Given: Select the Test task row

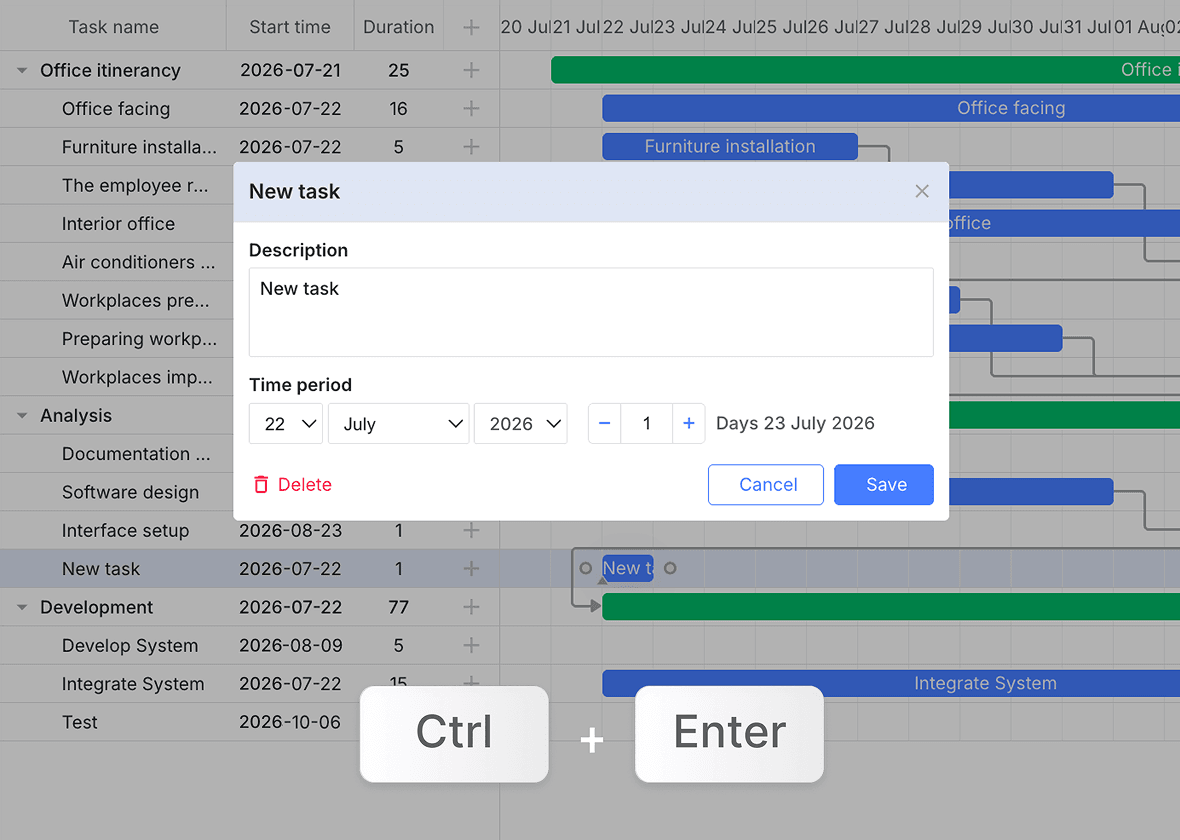Looking at the screenshot, I should point(250,723).
